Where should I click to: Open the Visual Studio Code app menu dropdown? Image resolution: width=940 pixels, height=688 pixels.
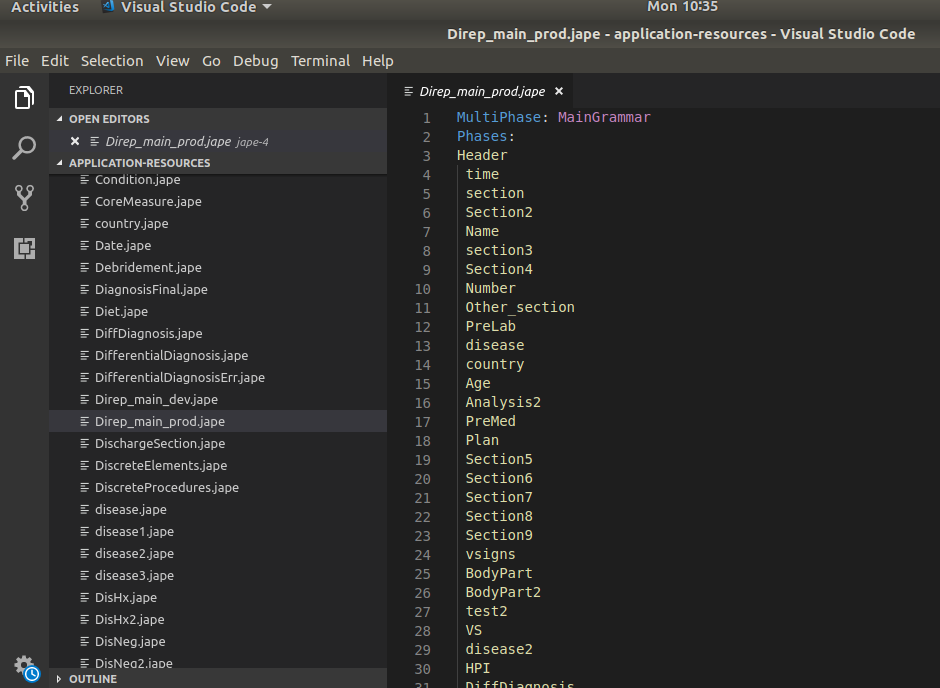[186, 8]
